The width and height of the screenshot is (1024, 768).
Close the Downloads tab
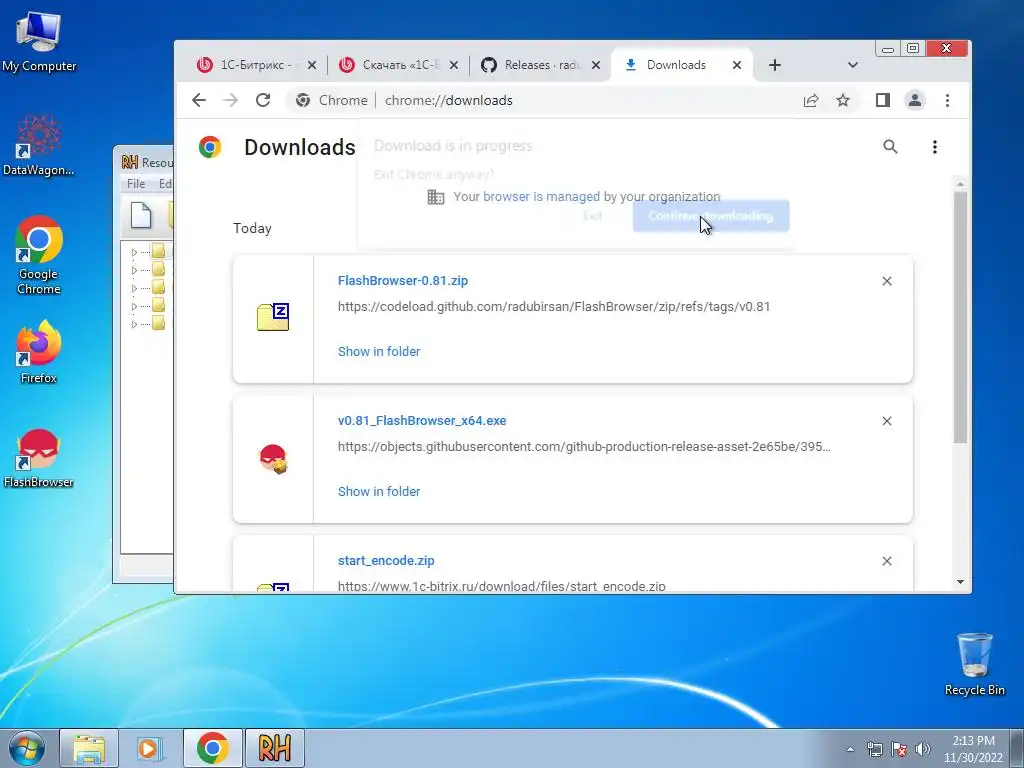click(737, 65)
